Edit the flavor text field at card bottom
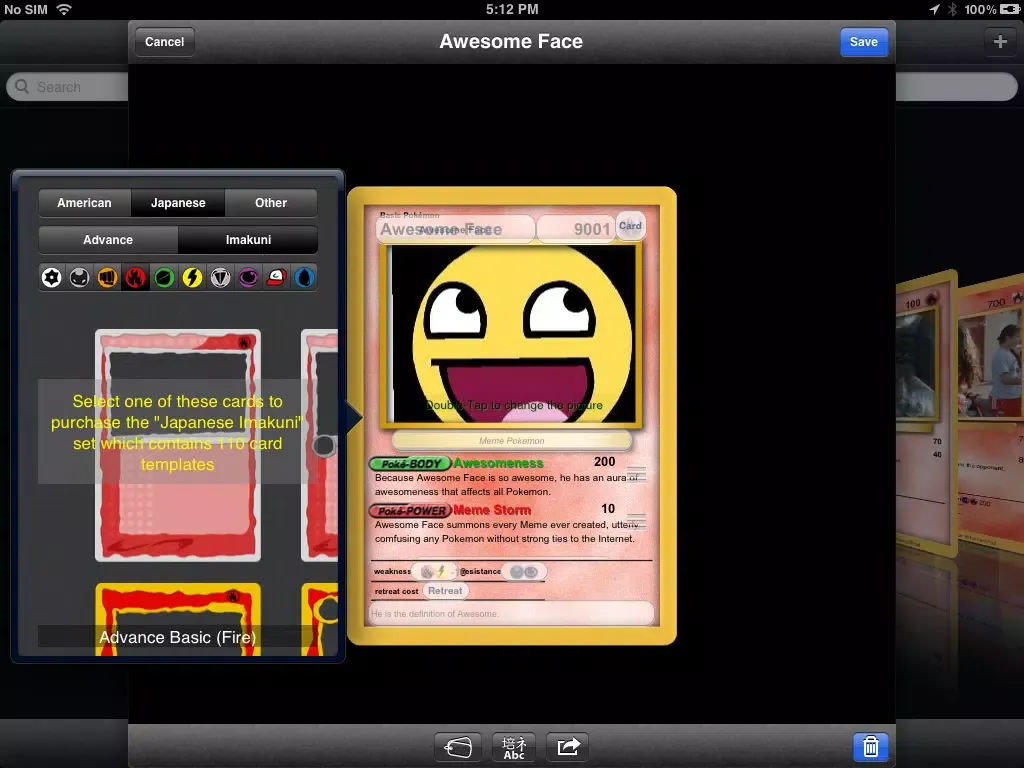Screen dimensions: 1024x768 [511, 614]
